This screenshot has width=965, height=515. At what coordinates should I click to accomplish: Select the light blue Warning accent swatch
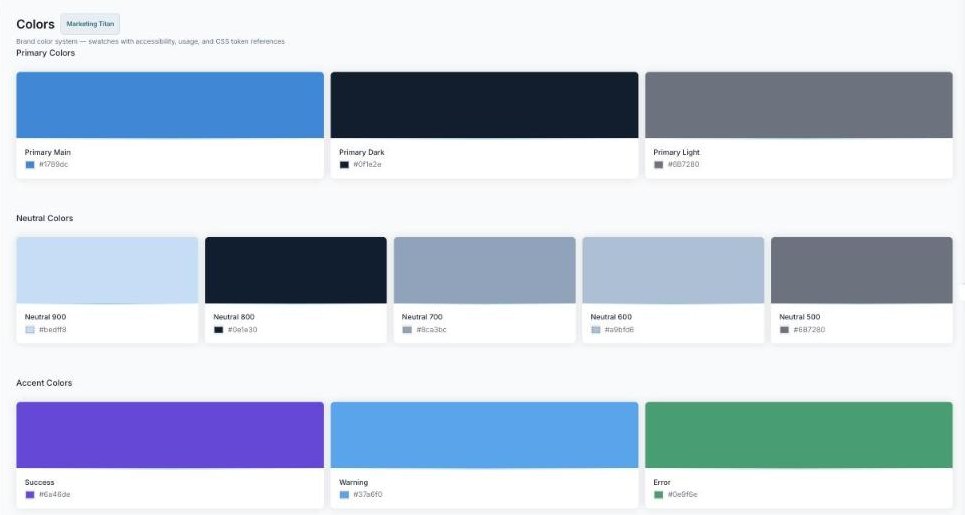[x=484, y=435]
